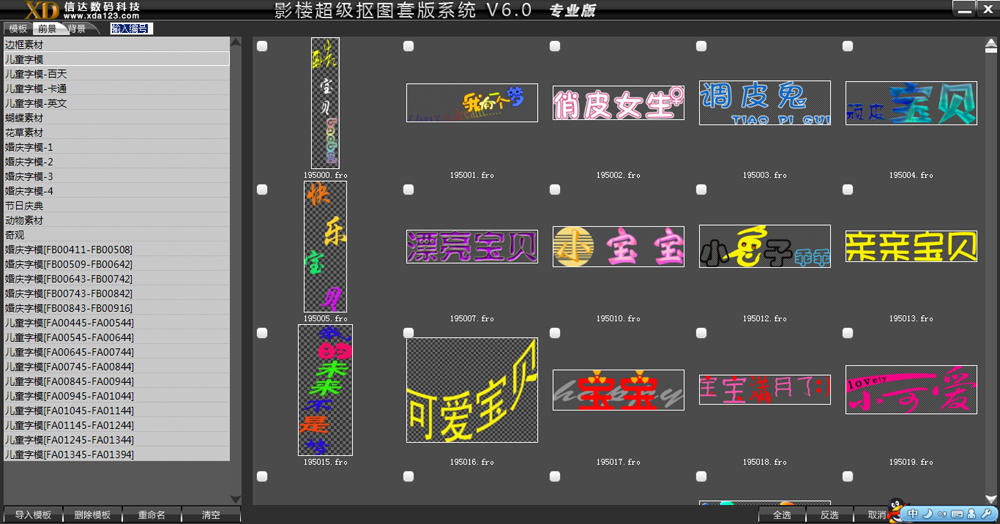1000x524 pixels.
Task: Tick the checkbox for 195018.fro
Action: click(702, 333)
